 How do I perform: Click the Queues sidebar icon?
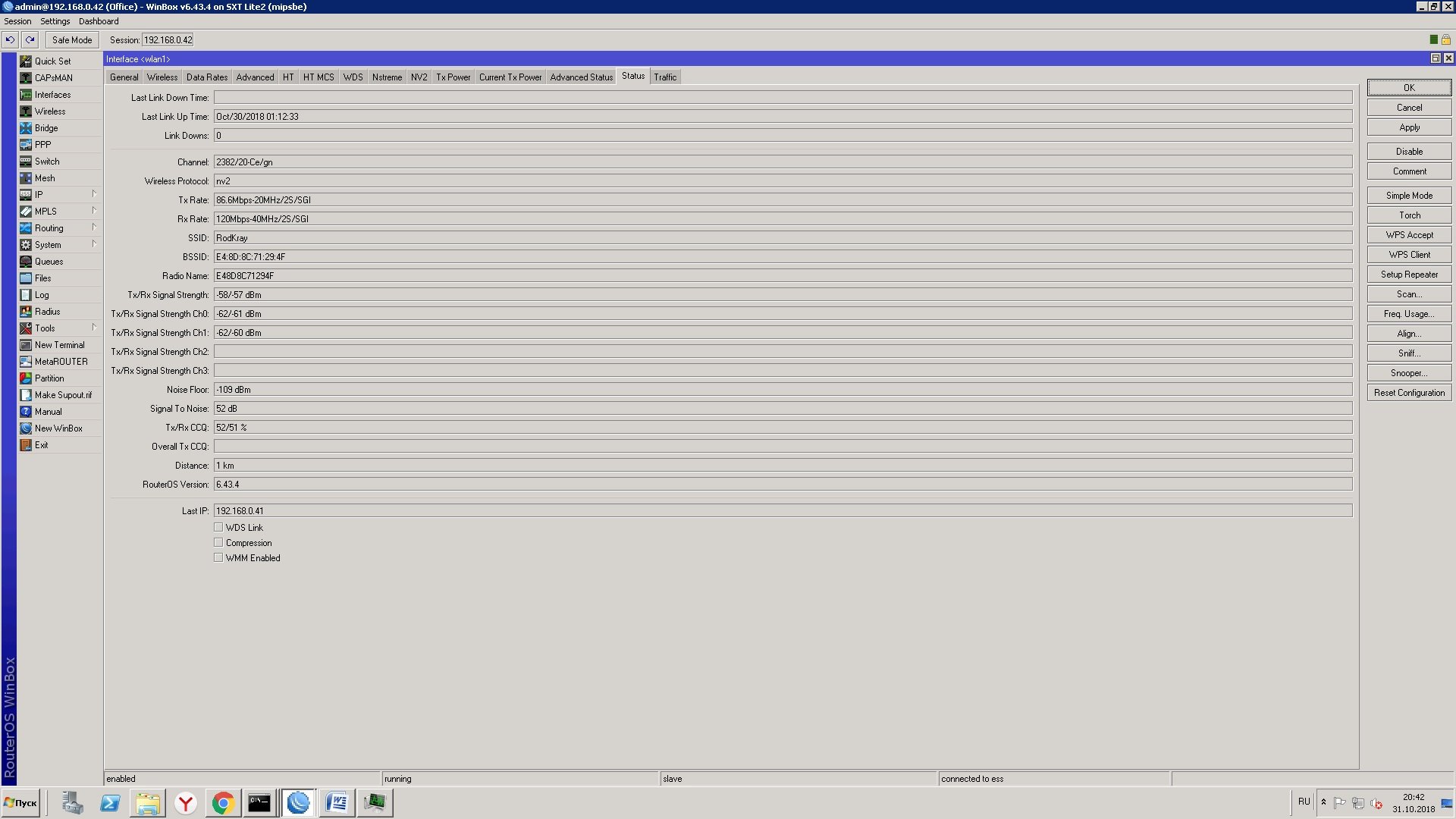point(26,262)
